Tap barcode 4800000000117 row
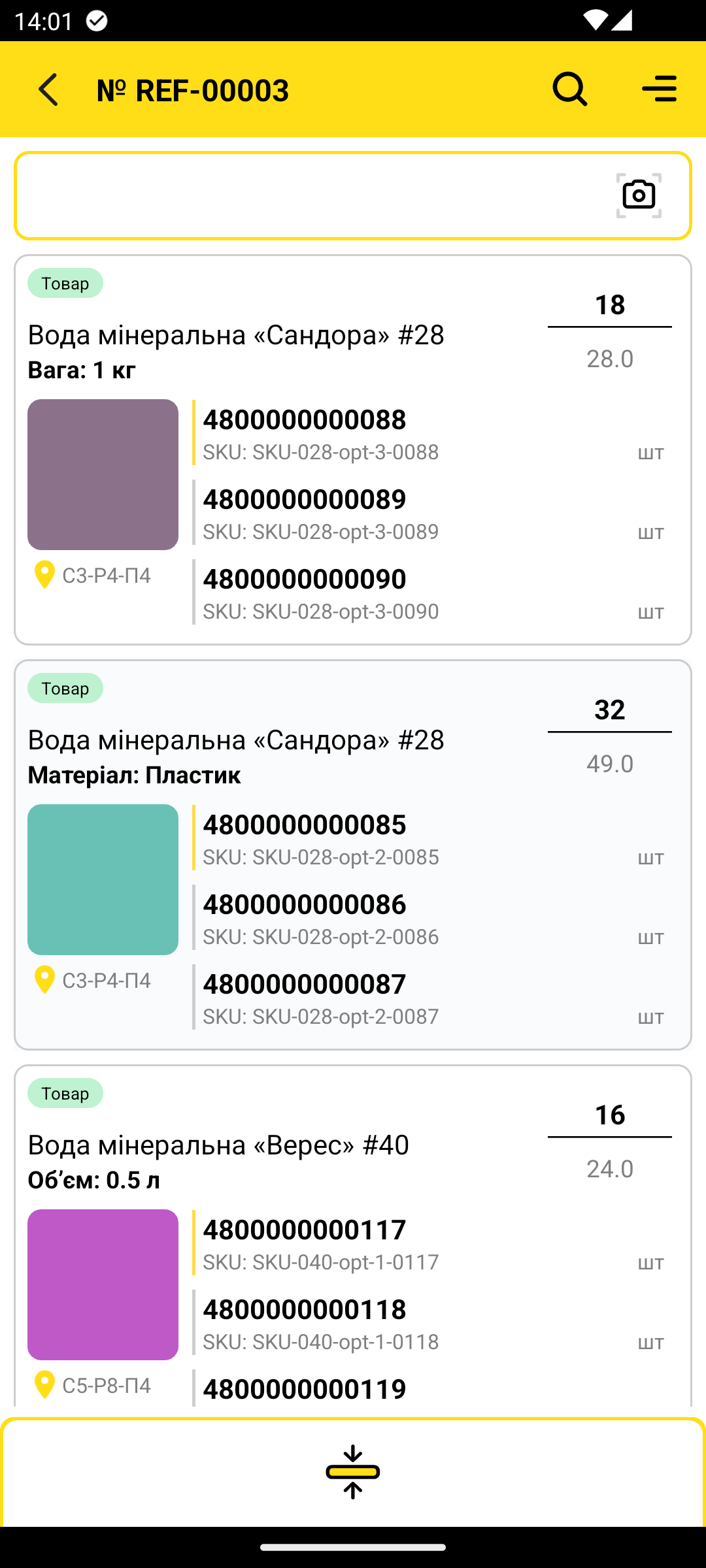 (x=431, y=1243)
